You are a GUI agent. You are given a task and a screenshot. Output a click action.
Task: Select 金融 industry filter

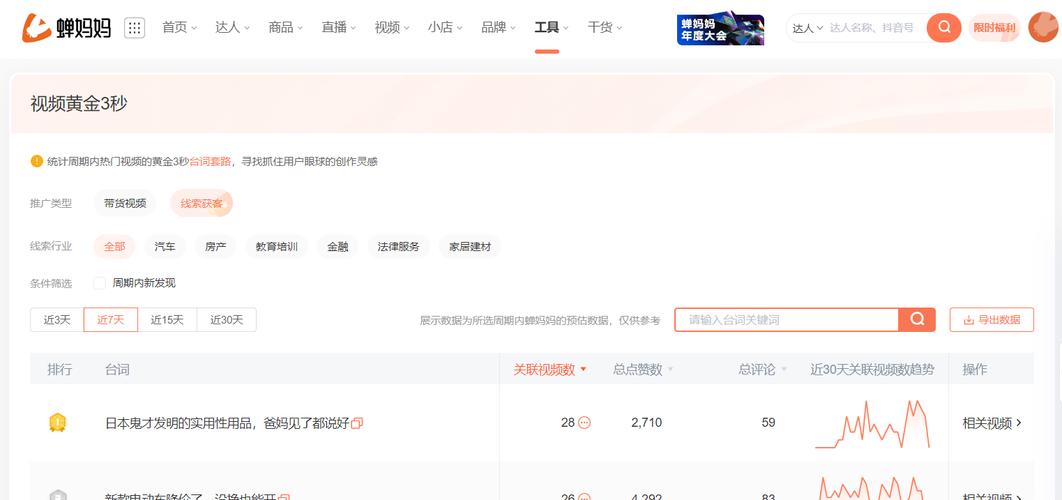coord(337,247)
